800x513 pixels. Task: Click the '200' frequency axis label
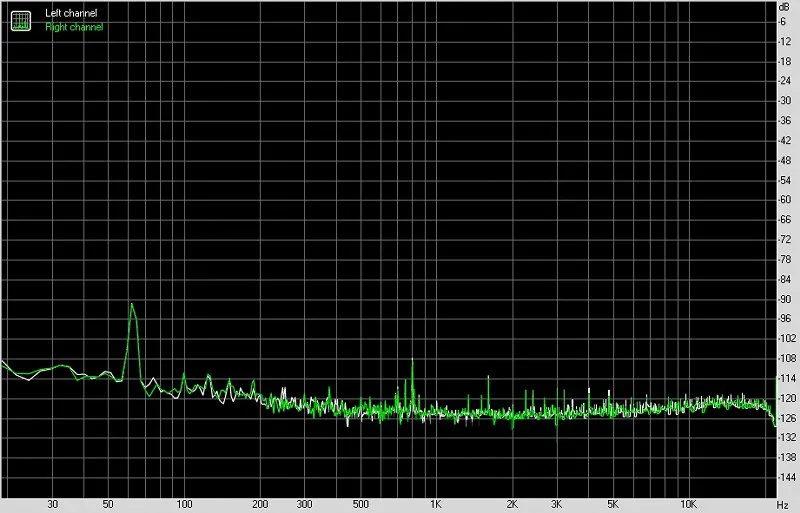[x=260, y=504]
